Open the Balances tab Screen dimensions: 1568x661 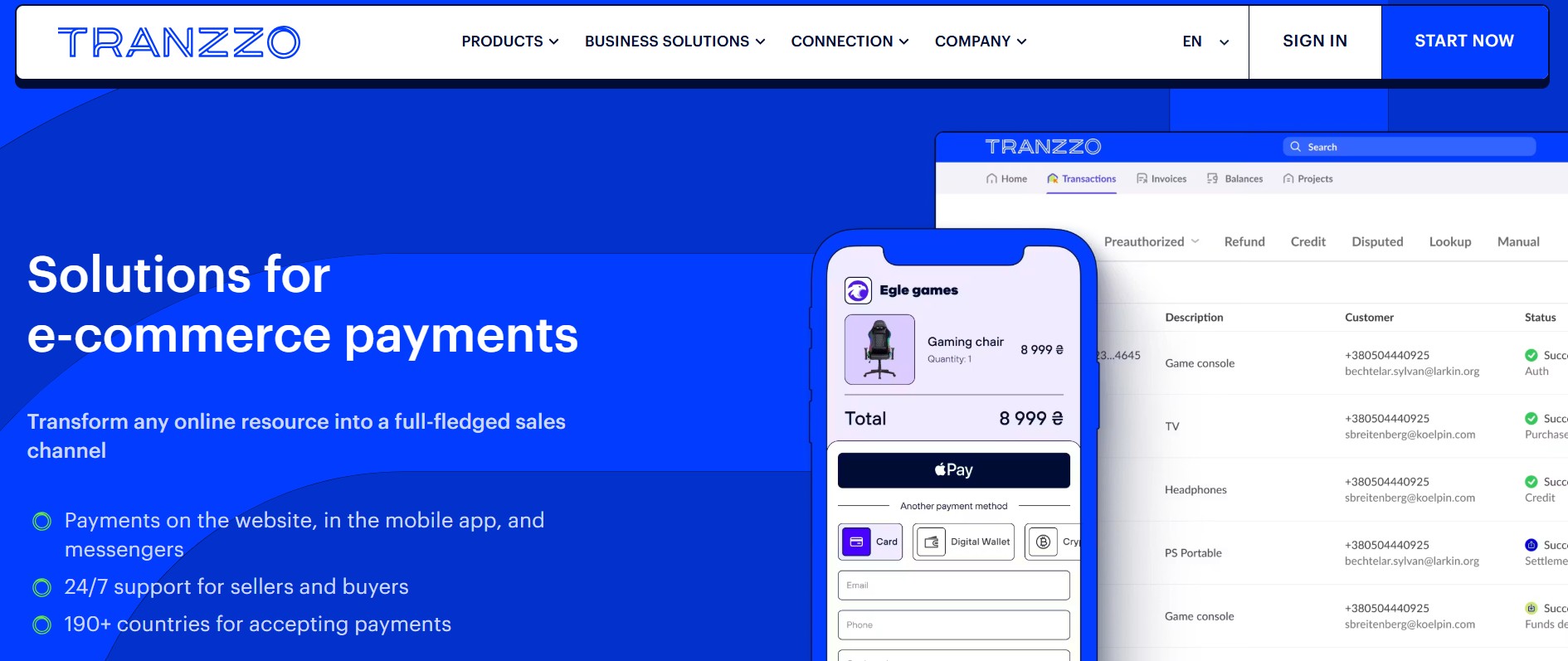[1234, 178]
